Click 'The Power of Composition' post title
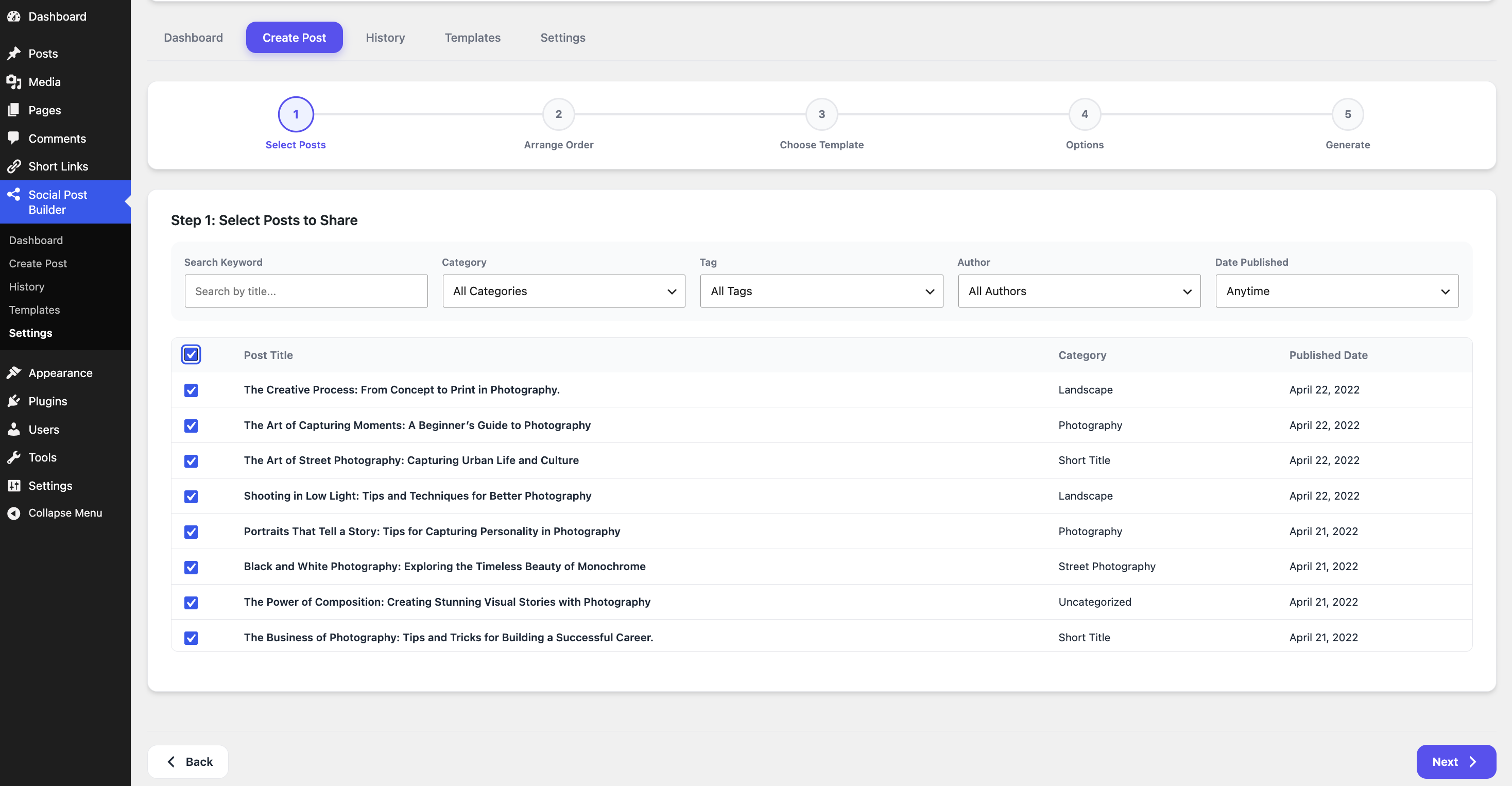The width and height of the screenshot is (1512, 786). [x=446, y=602]
